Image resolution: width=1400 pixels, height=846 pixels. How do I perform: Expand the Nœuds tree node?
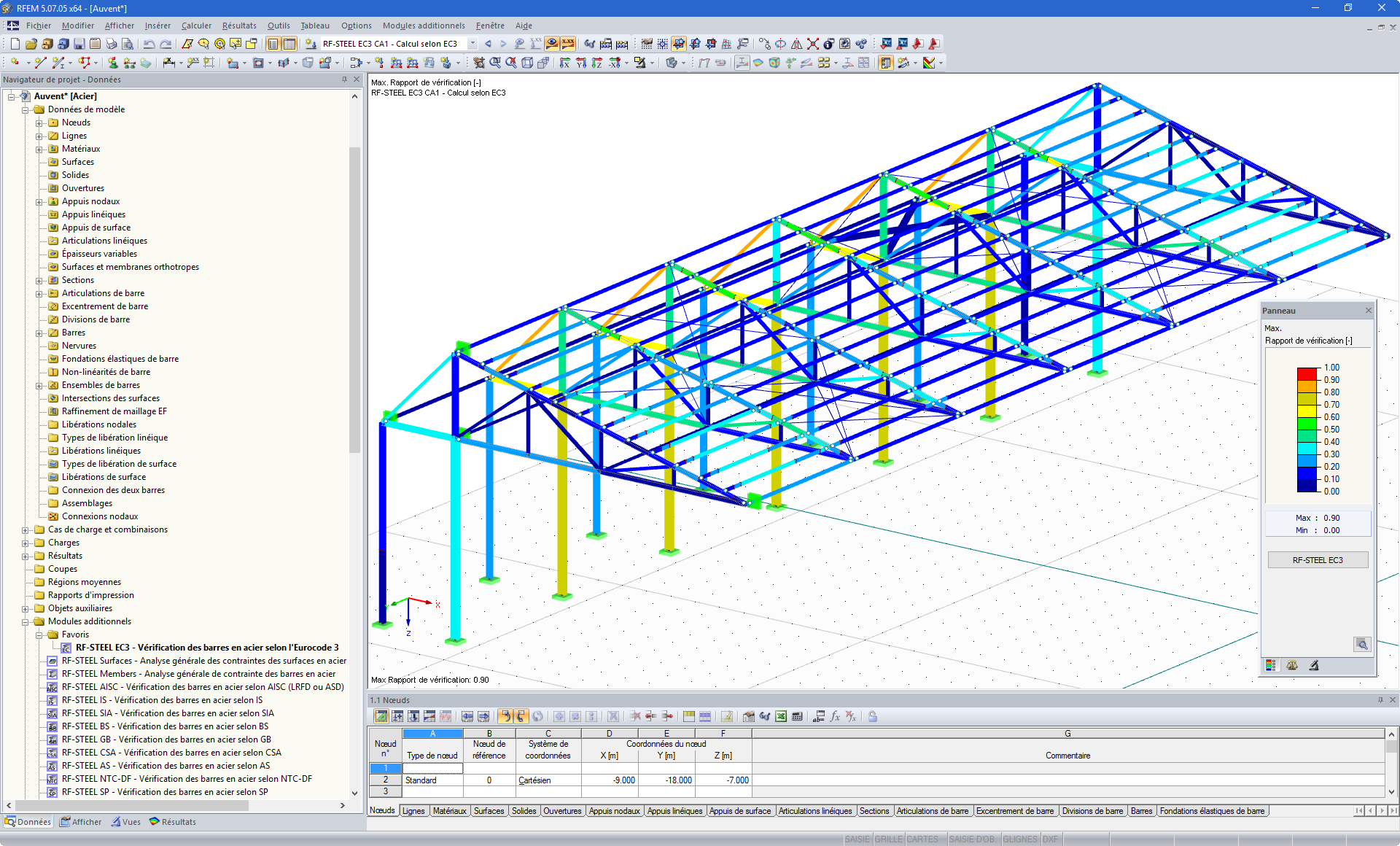39,123
